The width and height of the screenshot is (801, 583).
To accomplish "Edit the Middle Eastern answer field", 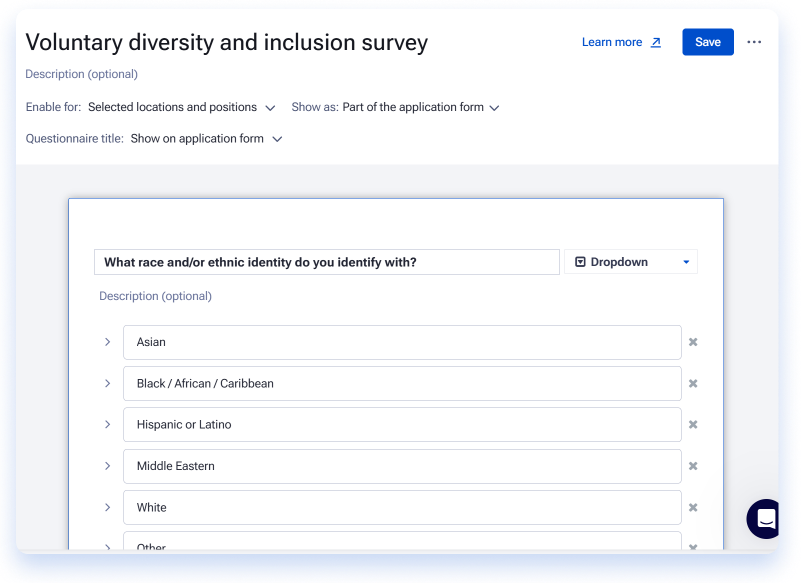I will tap(402, 467).
